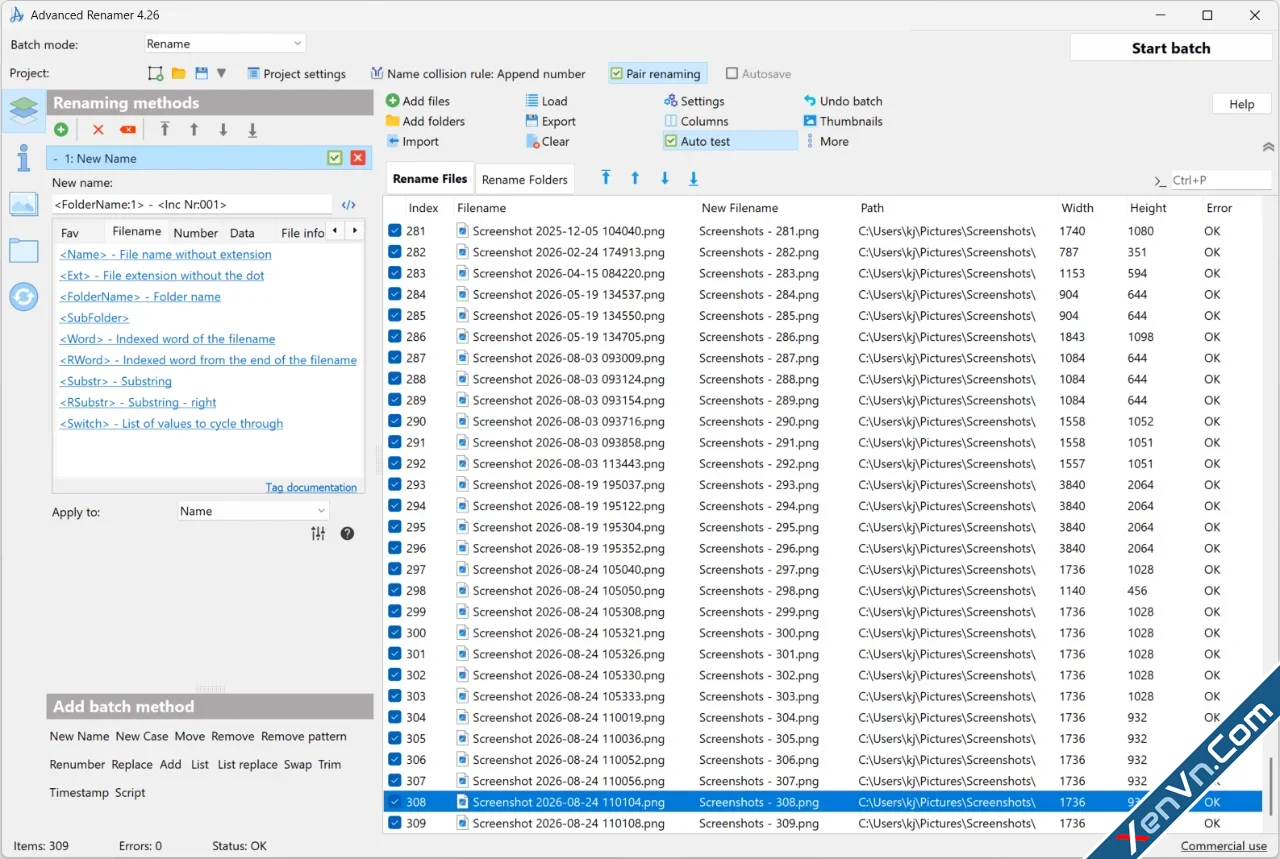1280x859 pixels.
Task: Open the method options sliders icon
Action: pos(318,534)
